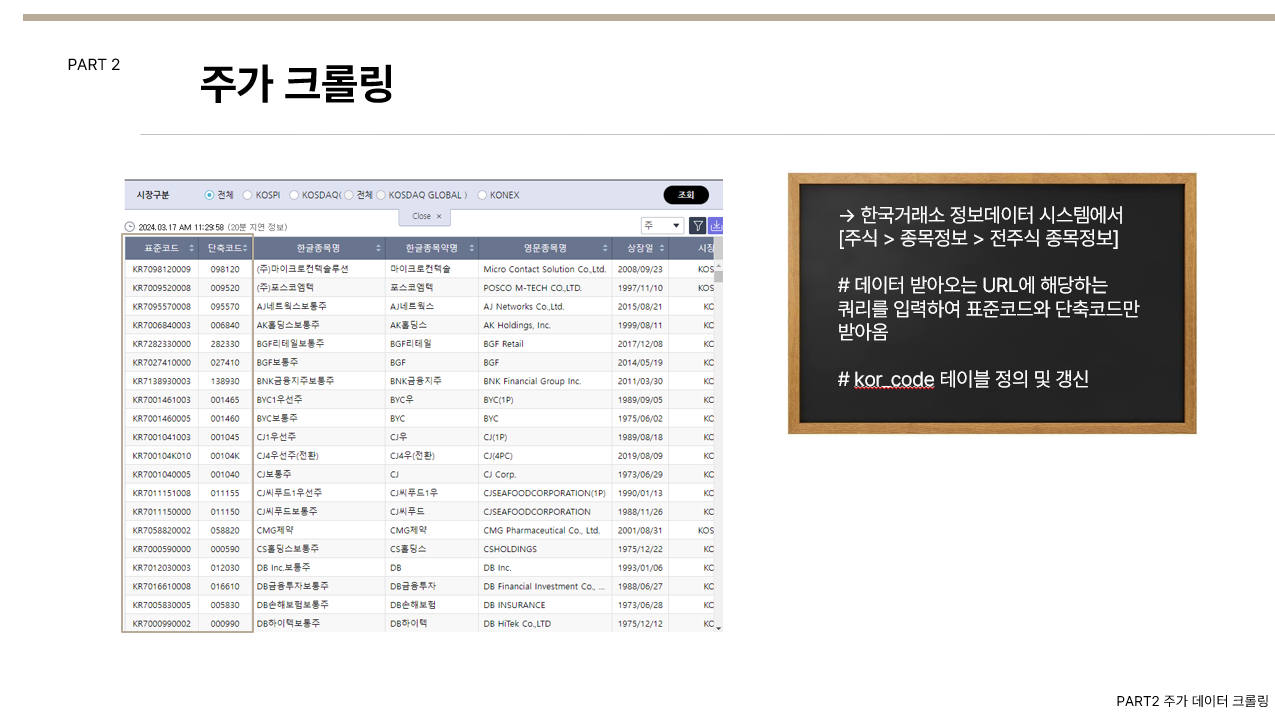Click the PART2 주가 데이터 크롤링 footer
The image size is (1275, 715).
(1192, 701)
